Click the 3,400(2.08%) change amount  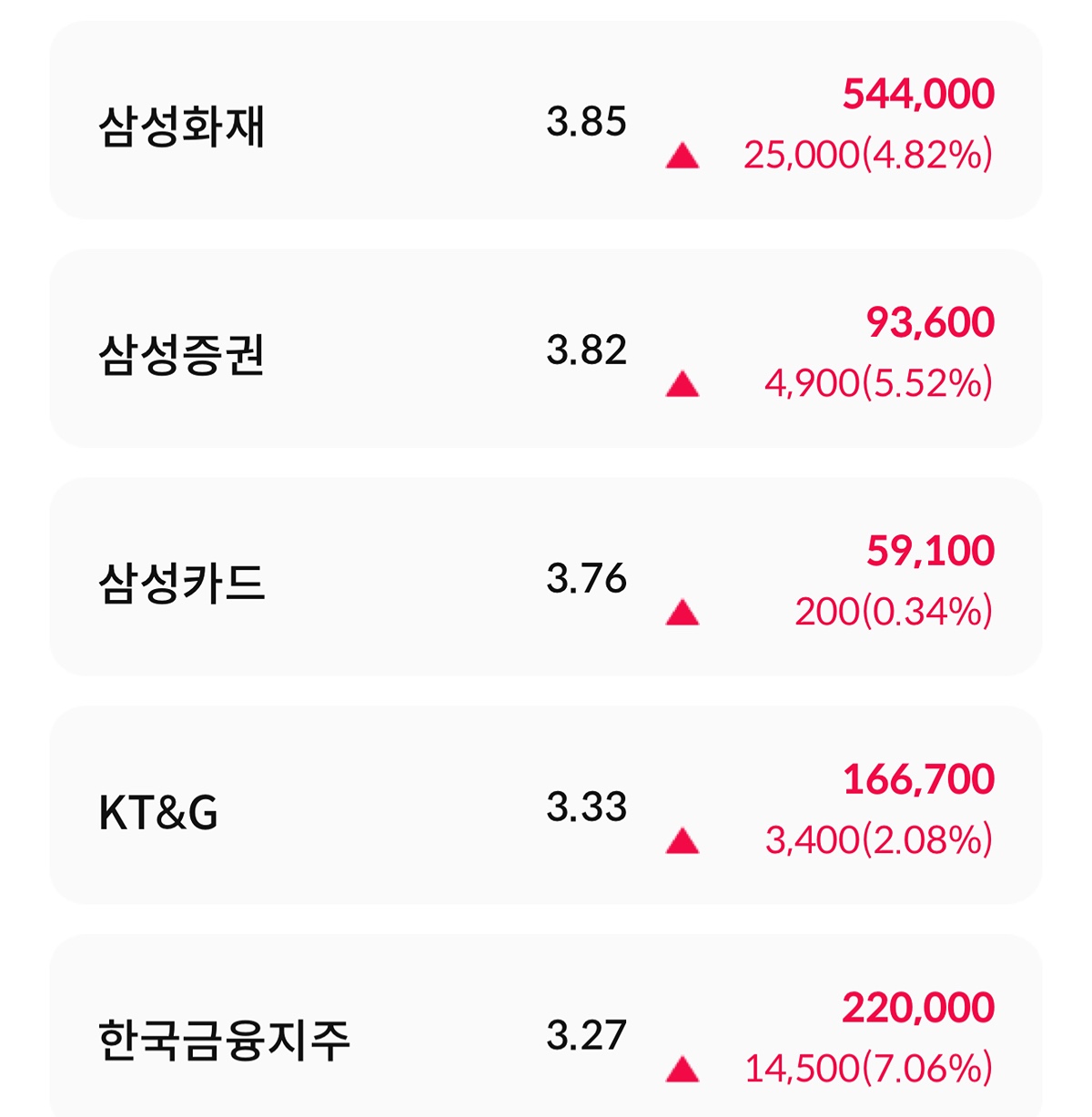point(879,840)
